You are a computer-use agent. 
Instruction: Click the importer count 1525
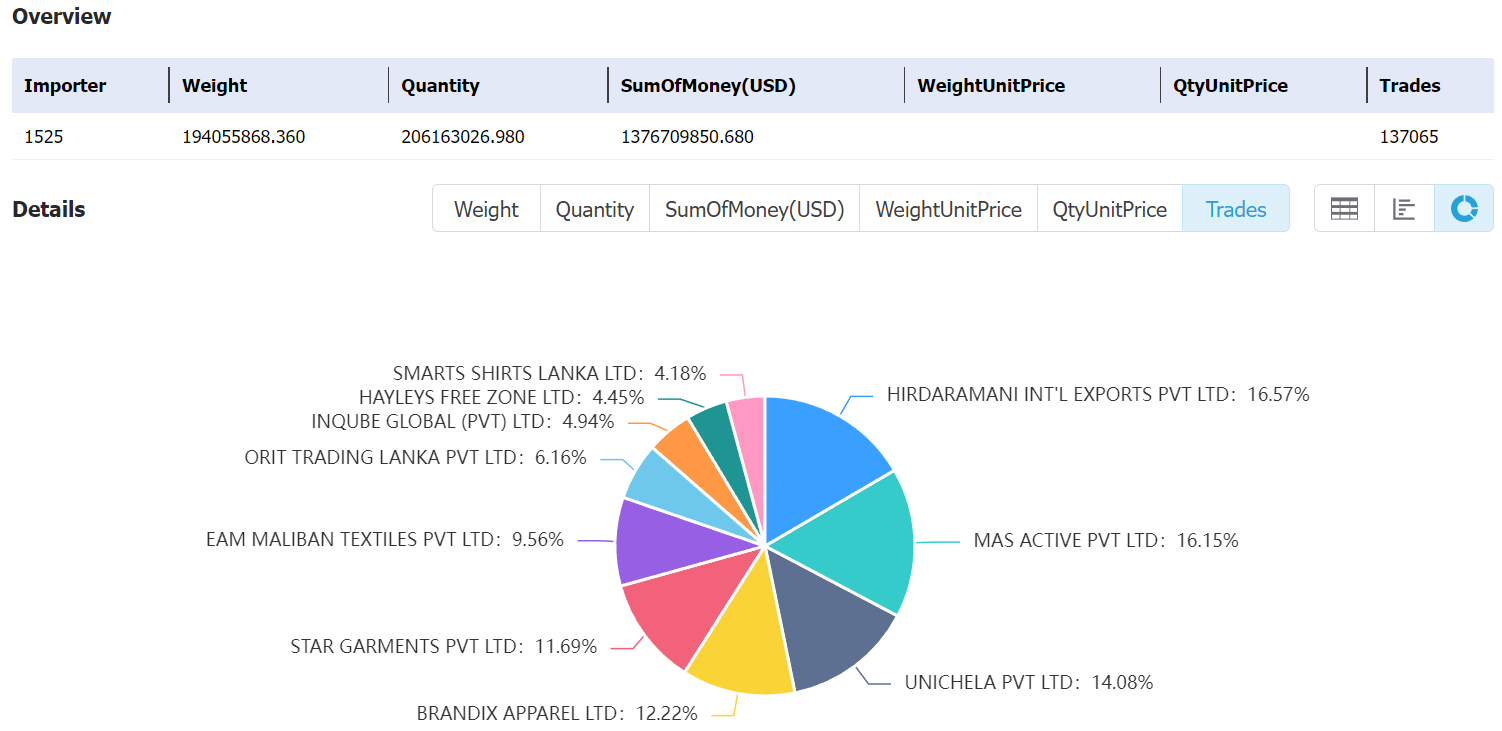pyautogui.click(x=43, y=136)
